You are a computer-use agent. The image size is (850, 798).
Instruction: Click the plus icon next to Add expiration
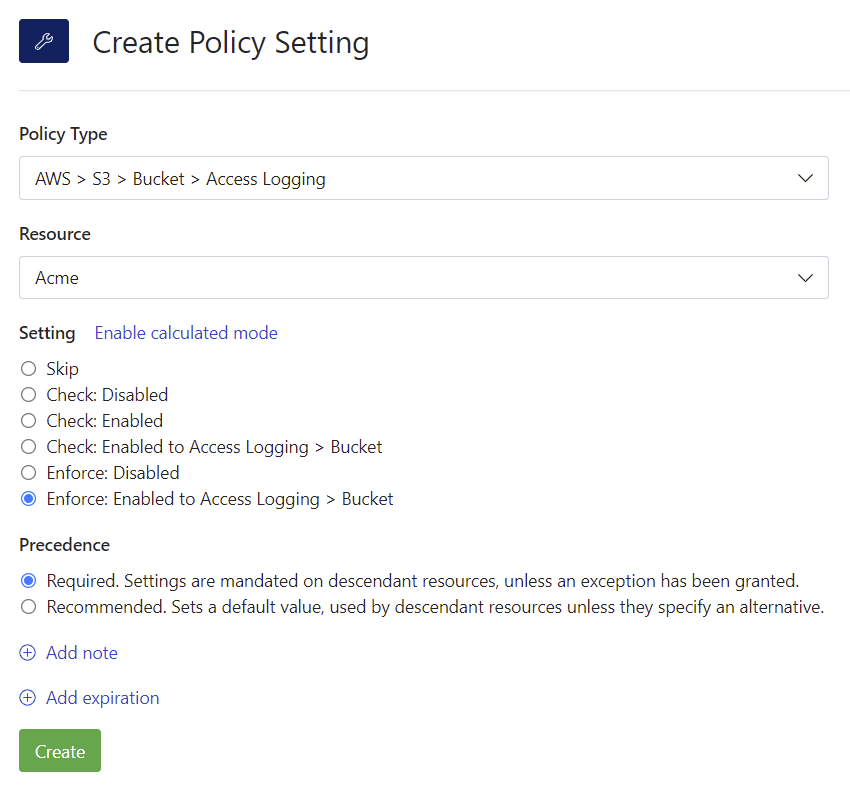point(28,698)
